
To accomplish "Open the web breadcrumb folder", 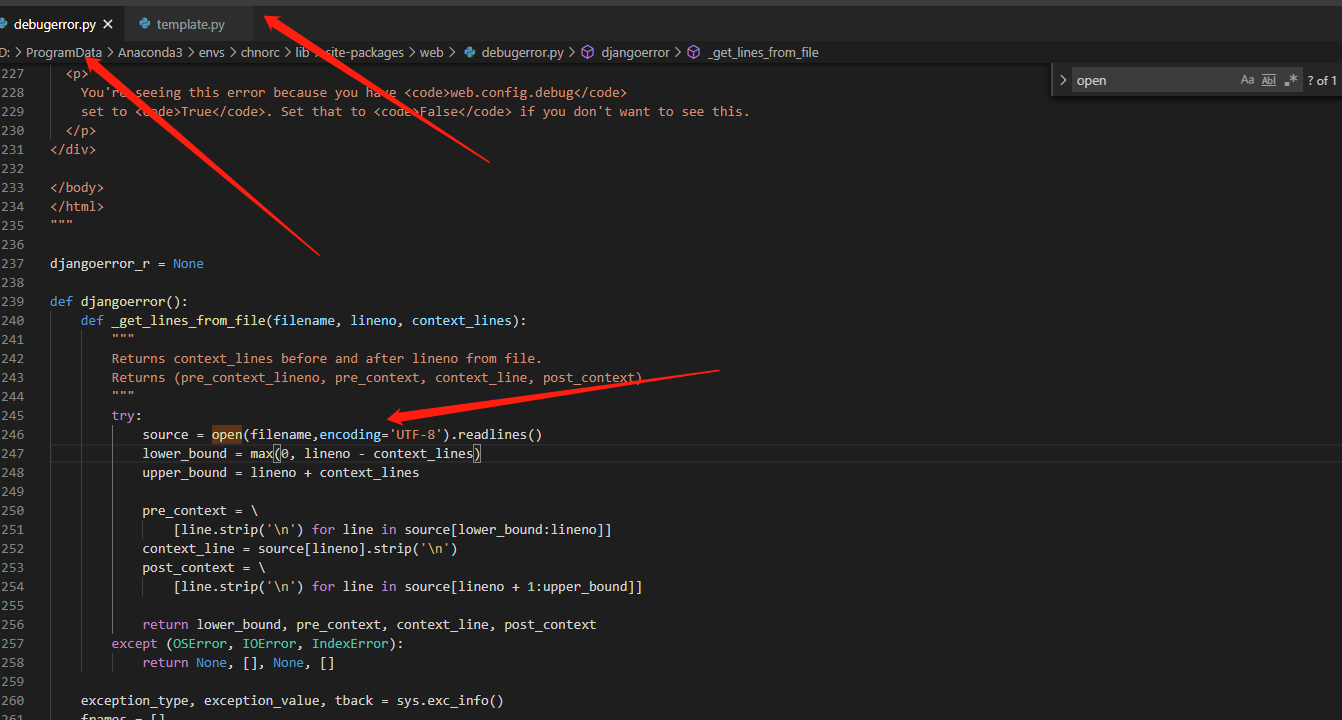I will pos(431,52).
